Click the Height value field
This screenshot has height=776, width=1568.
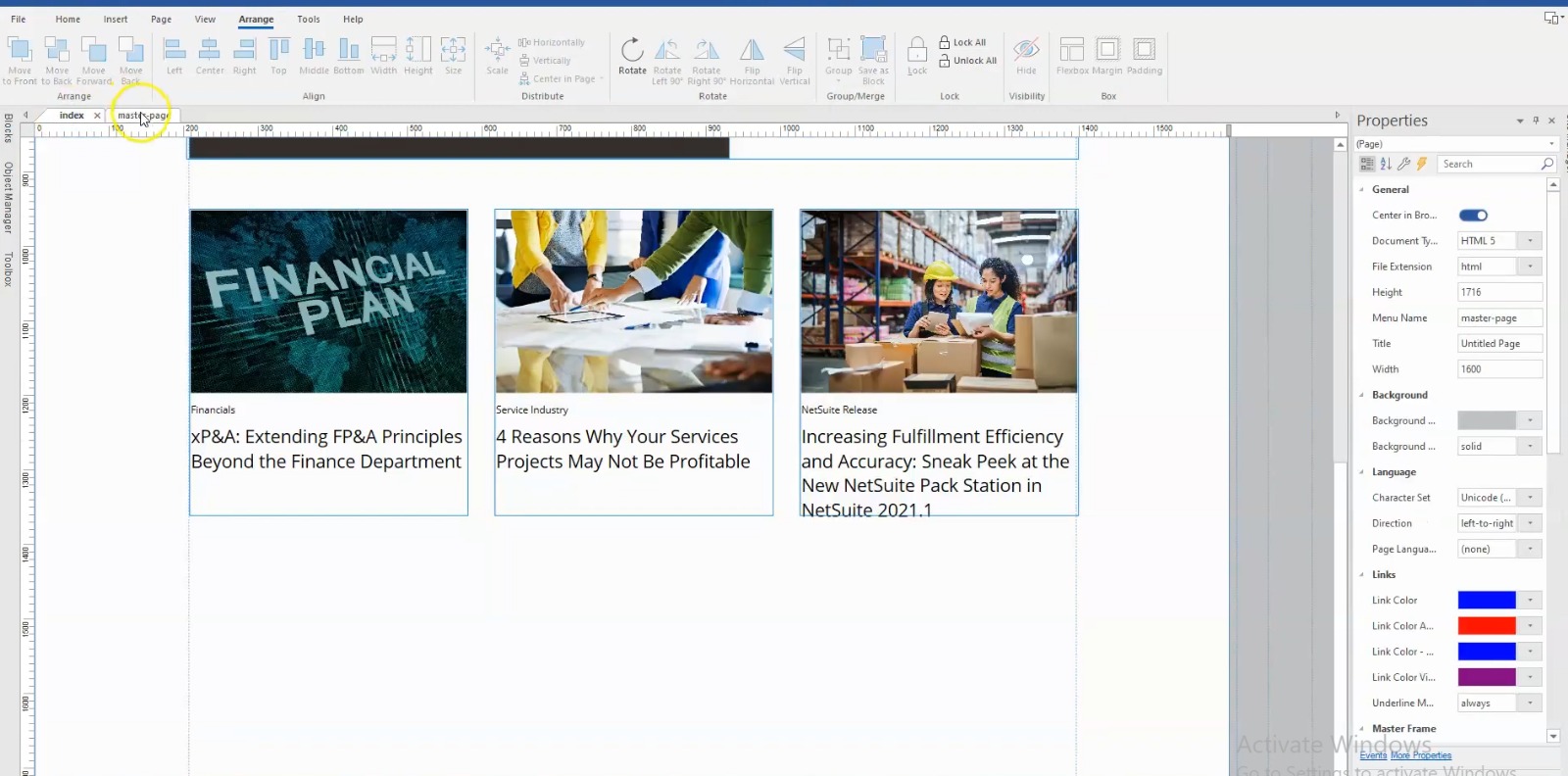tap(1499, 292)
